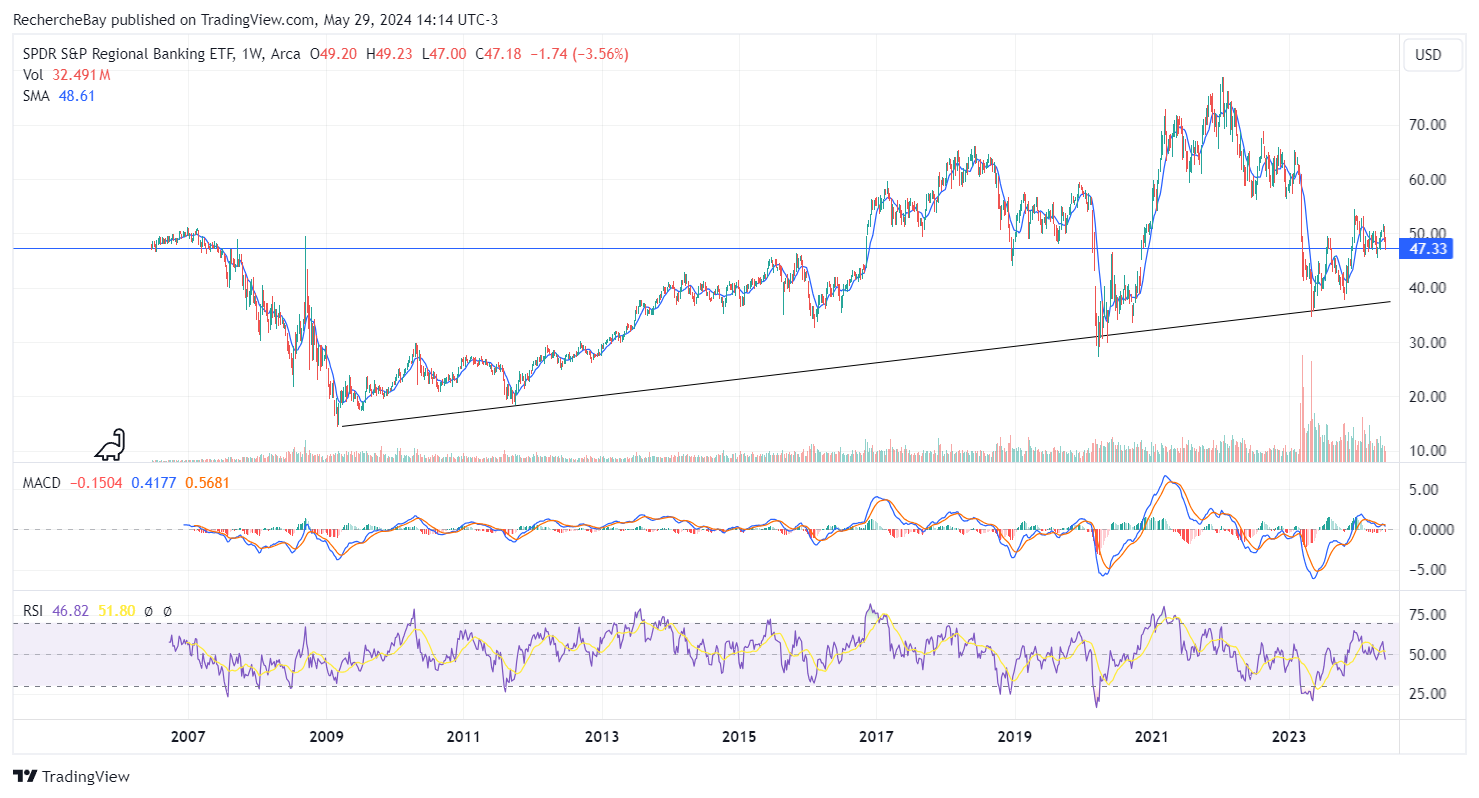1479x798 pixels.
Task: Click the Vol indicator legend
Action: coord(33,75)
